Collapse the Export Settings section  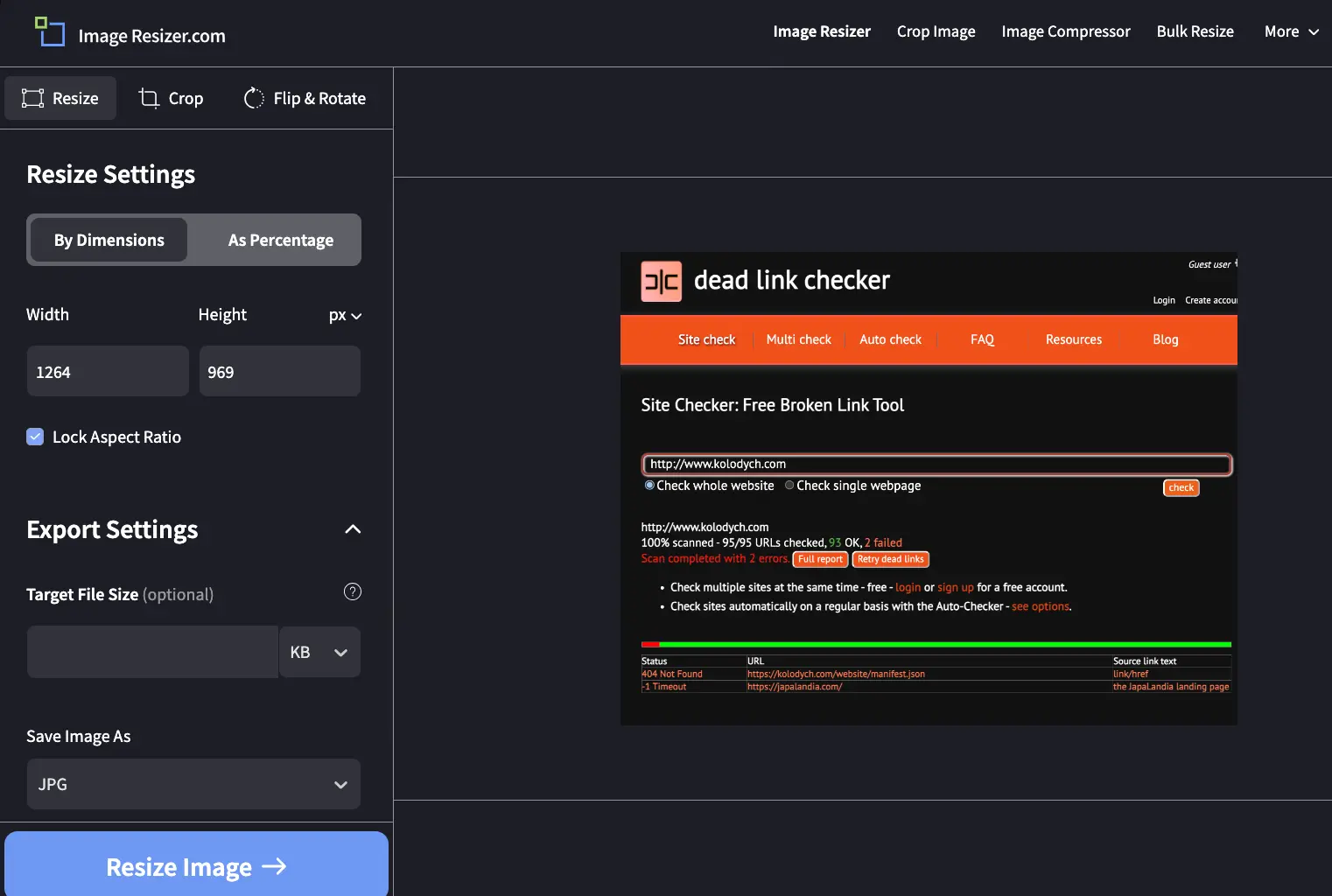353,529
